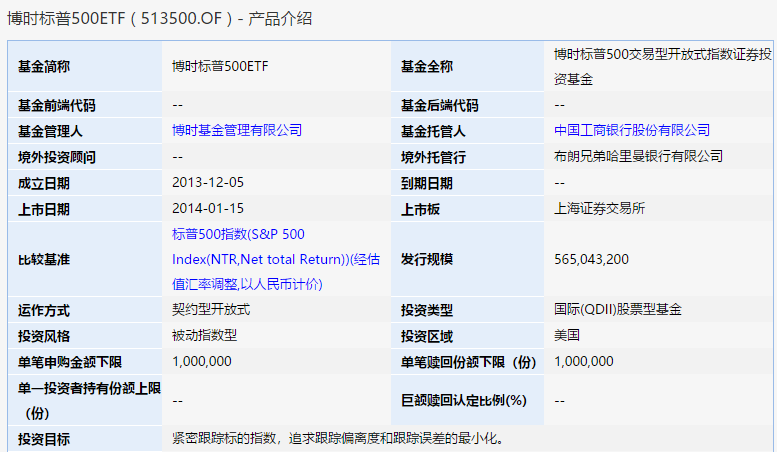Select the 上市板 label

420,210
